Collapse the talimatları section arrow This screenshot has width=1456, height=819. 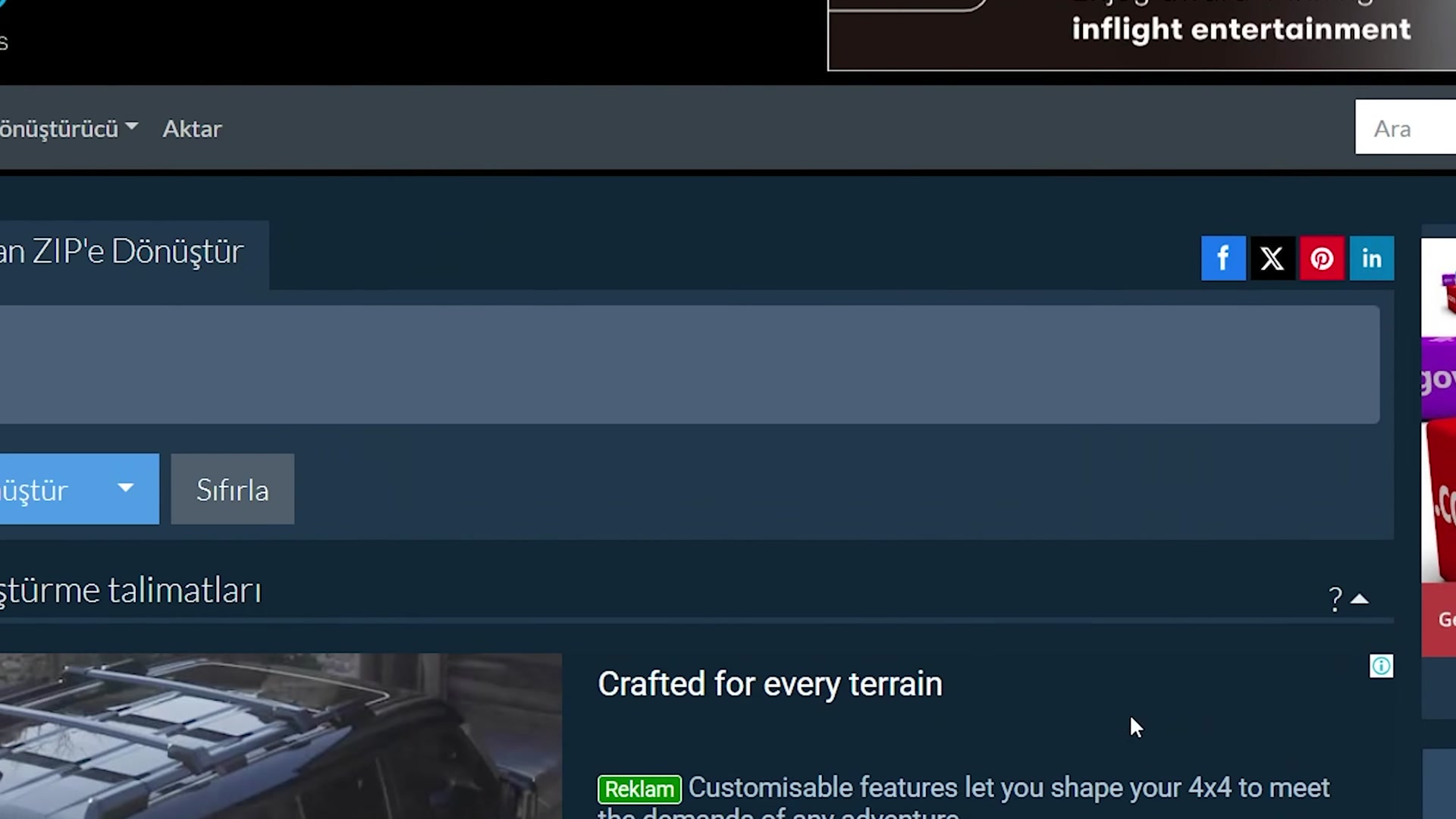pos(1360,599)
